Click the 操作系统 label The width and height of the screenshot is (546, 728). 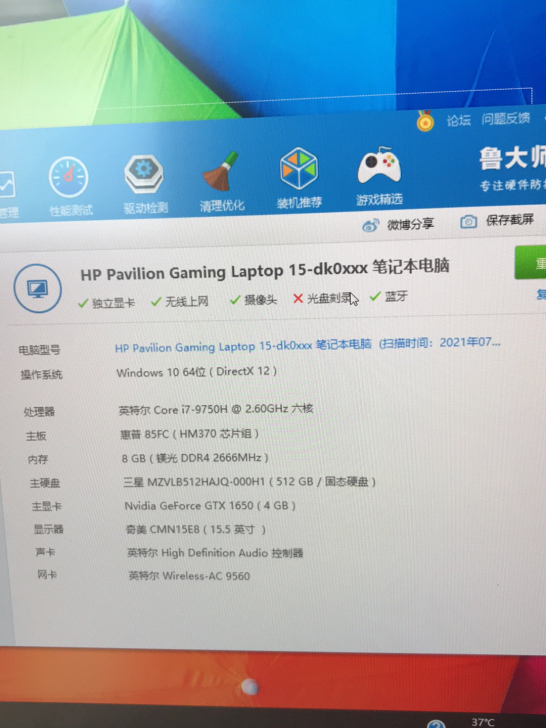click(x=41, y=374)
